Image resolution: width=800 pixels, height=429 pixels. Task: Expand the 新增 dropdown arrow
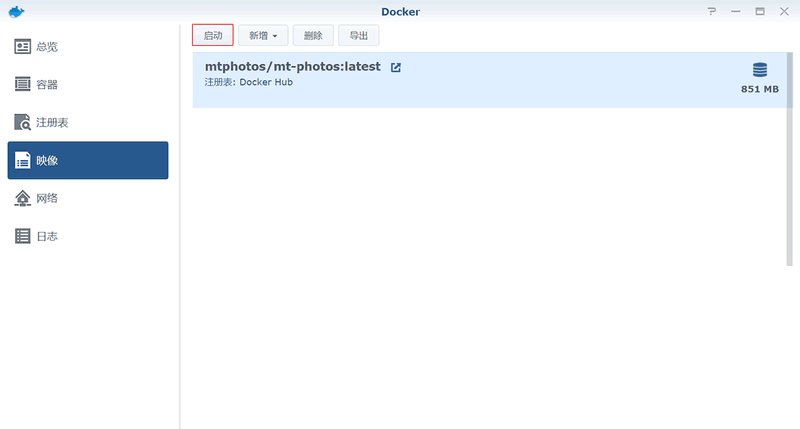click(x=274, y=36)
